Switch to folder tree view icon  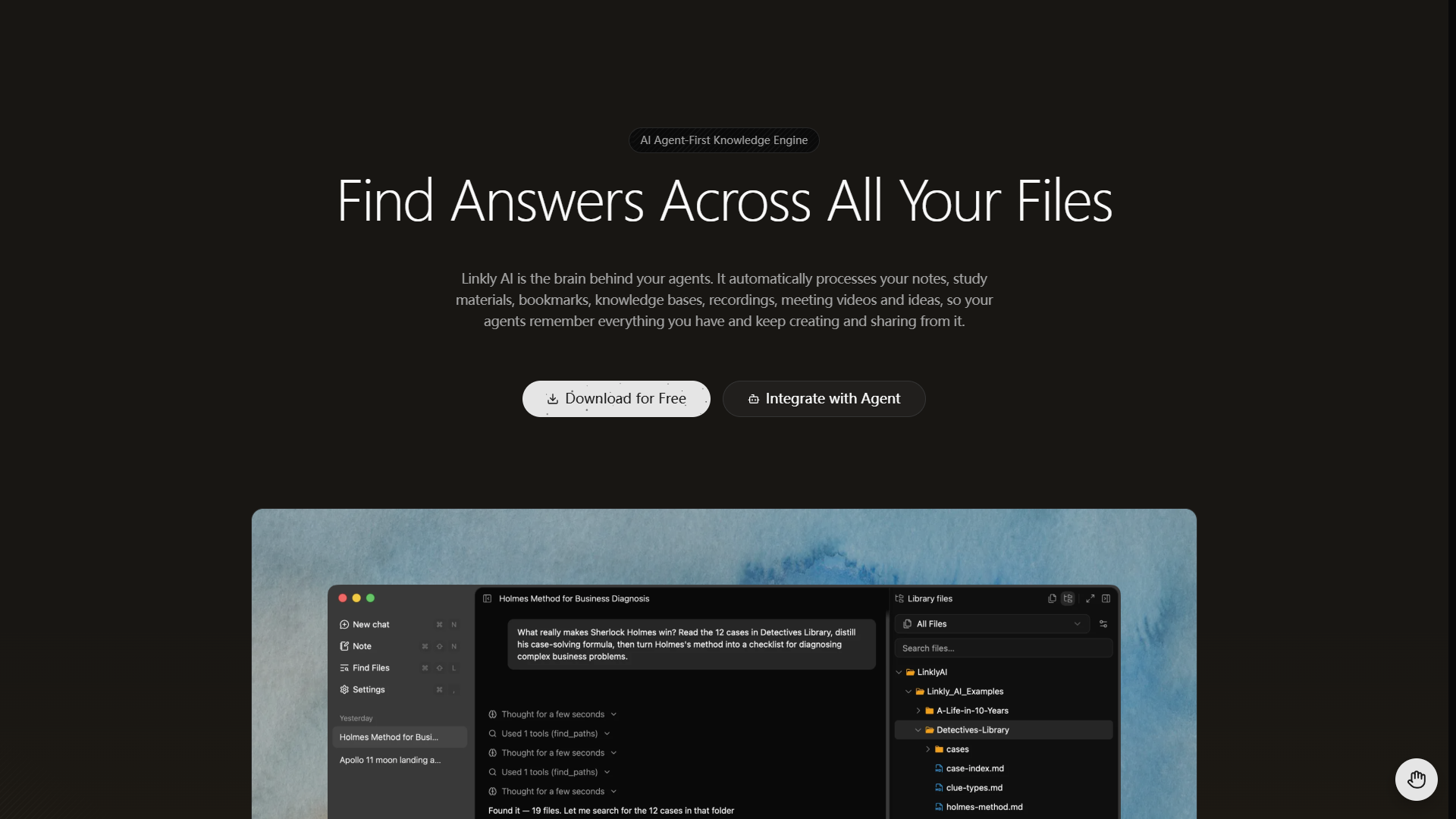click(x=1068, y=599)
